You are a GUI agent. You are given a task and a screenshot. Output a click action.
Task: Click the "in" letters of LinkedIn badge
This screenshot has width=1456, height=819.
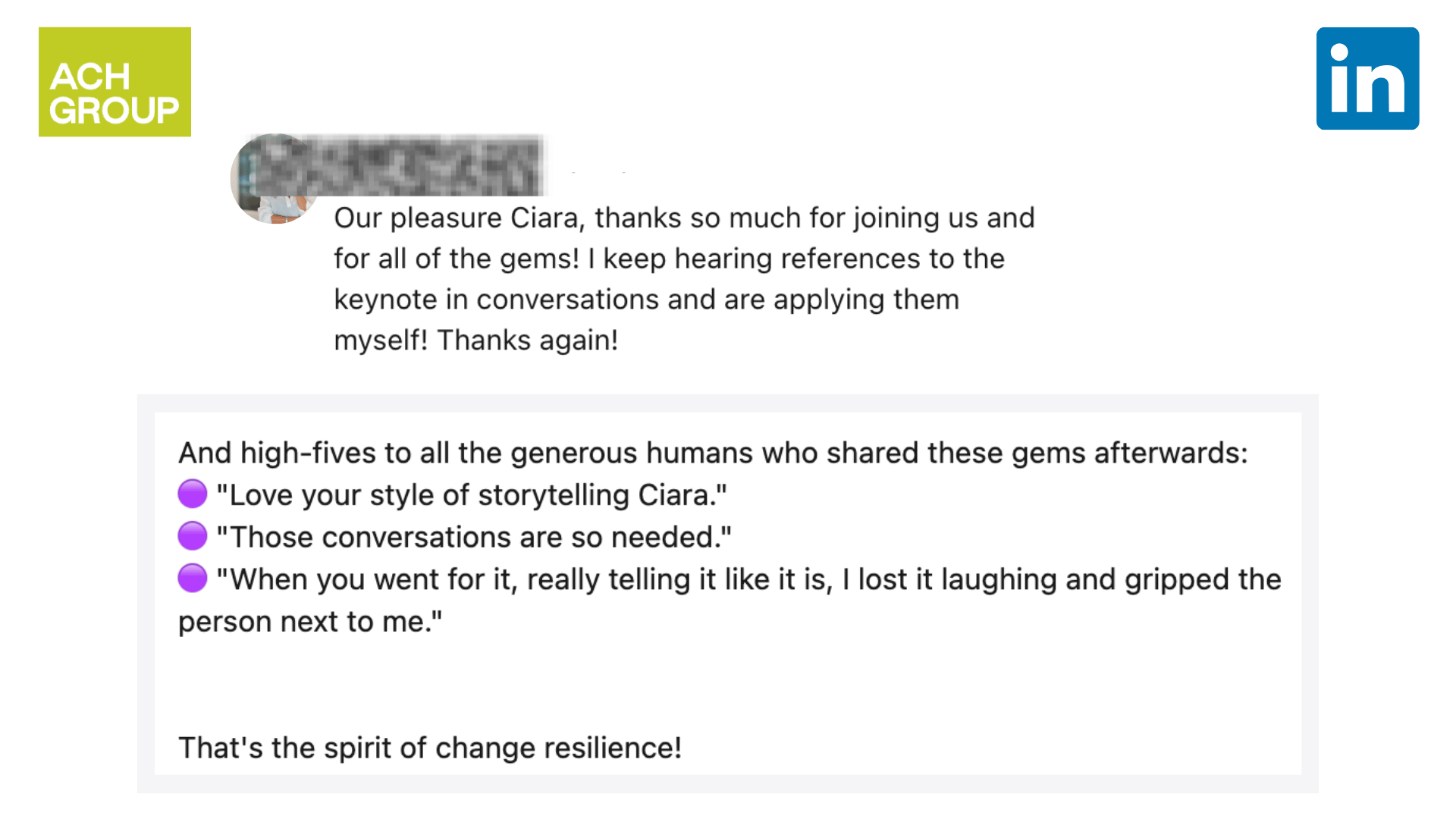pyautogui.click(x=1367, y=79)
